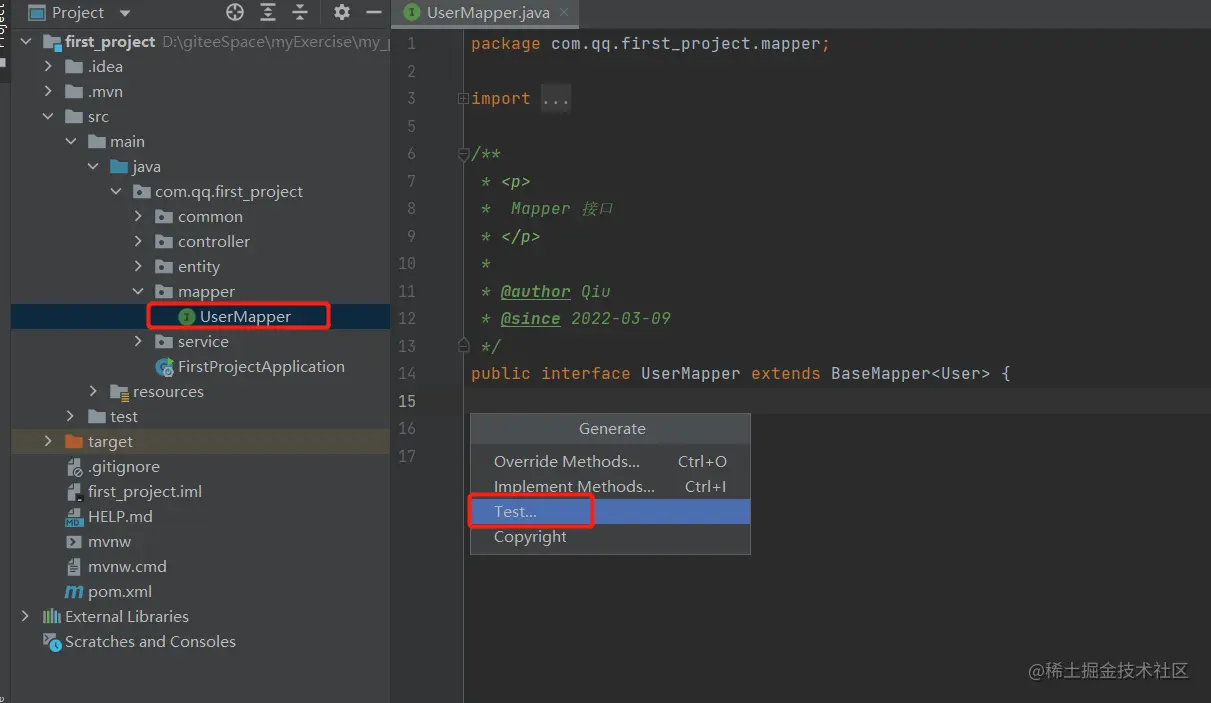
Task: Expand the controller package
Action: click(139, 242)
